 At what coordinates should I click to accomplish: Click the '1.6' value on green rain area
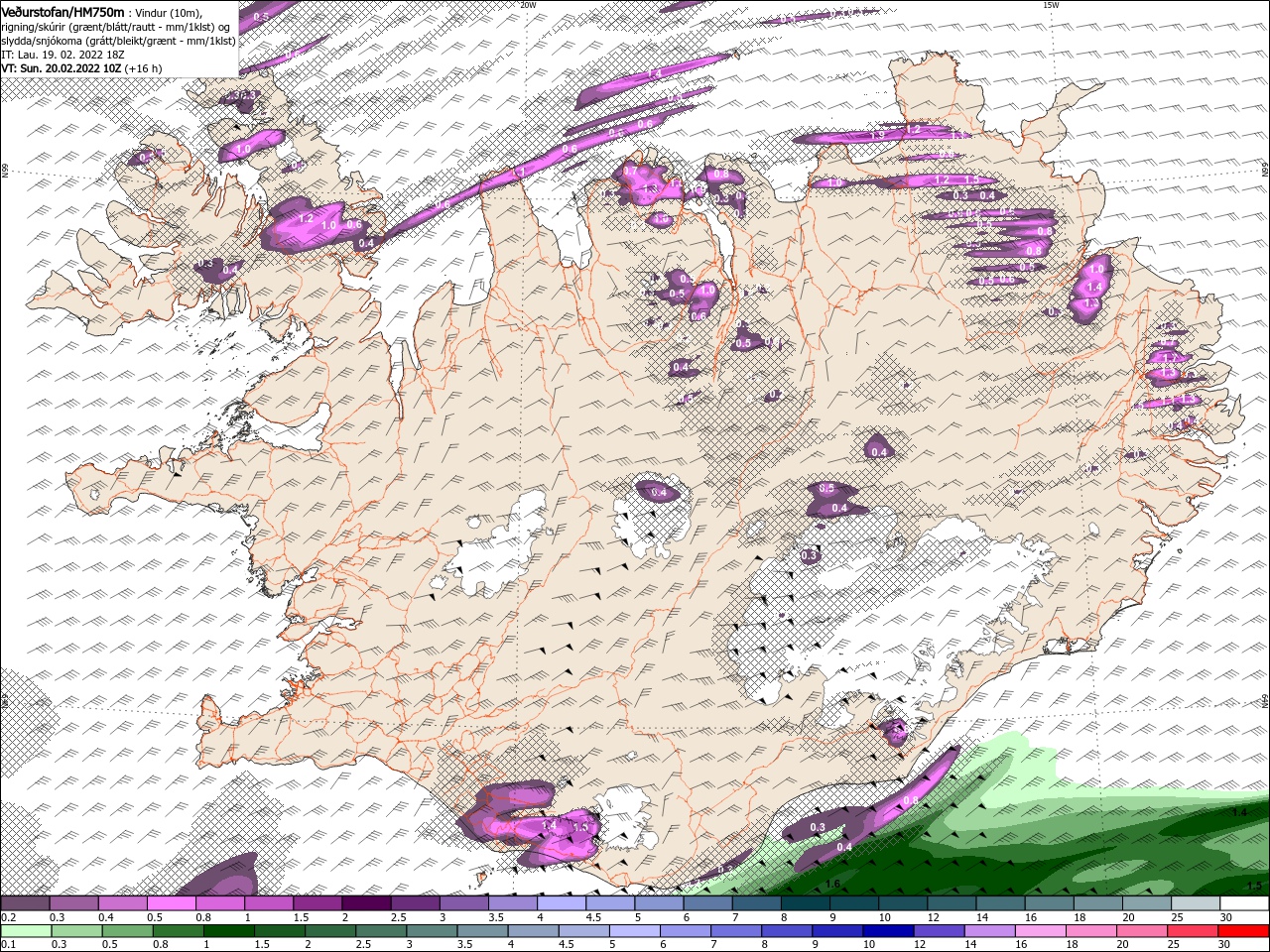point(833,884)
